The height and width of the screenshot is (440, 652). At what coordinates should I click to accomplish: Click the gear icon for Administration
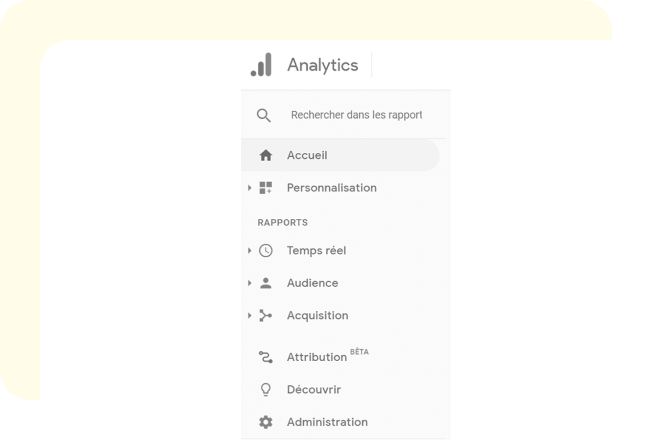pos(265,422)
